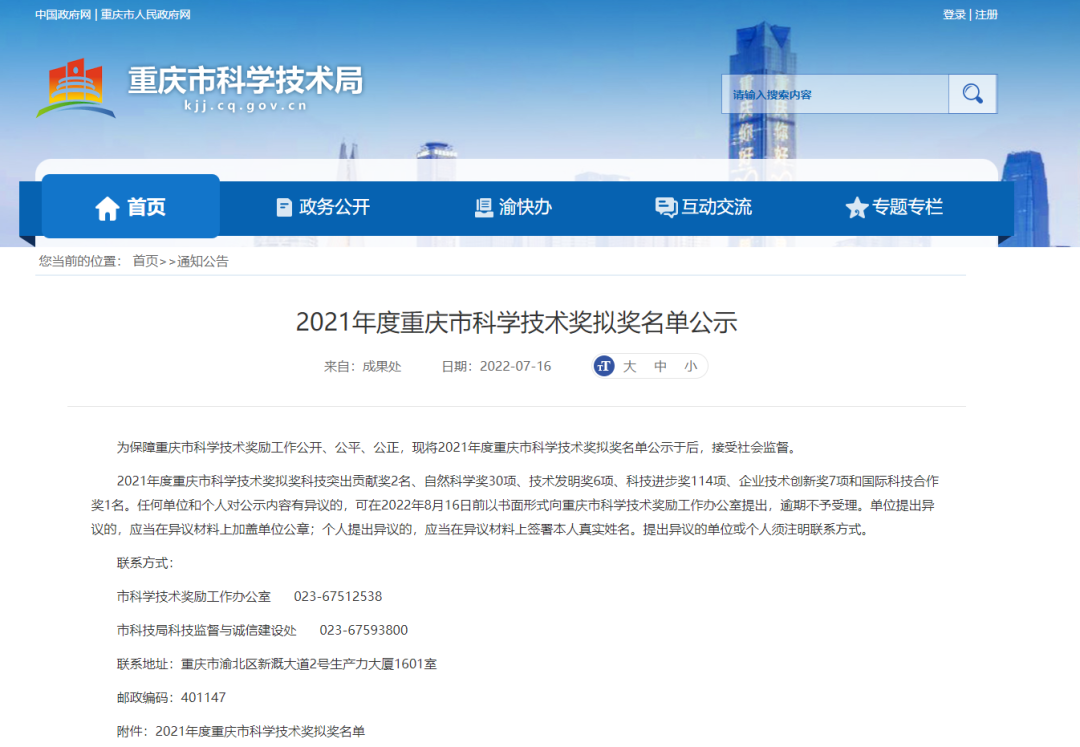Click 通知公告 in the breadcrumb
1080x747 pixels.
coord(202,261)
